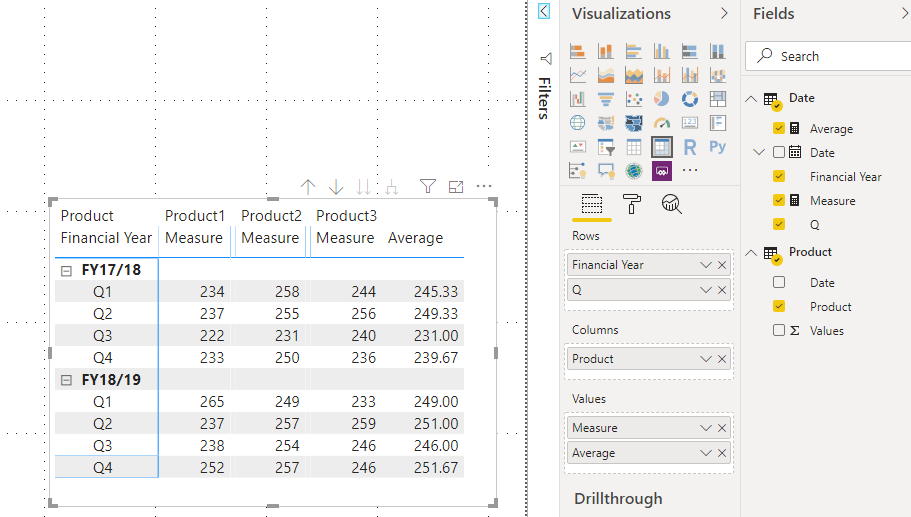Expand the Filters pane
The image size is (911, 517).
544,11
